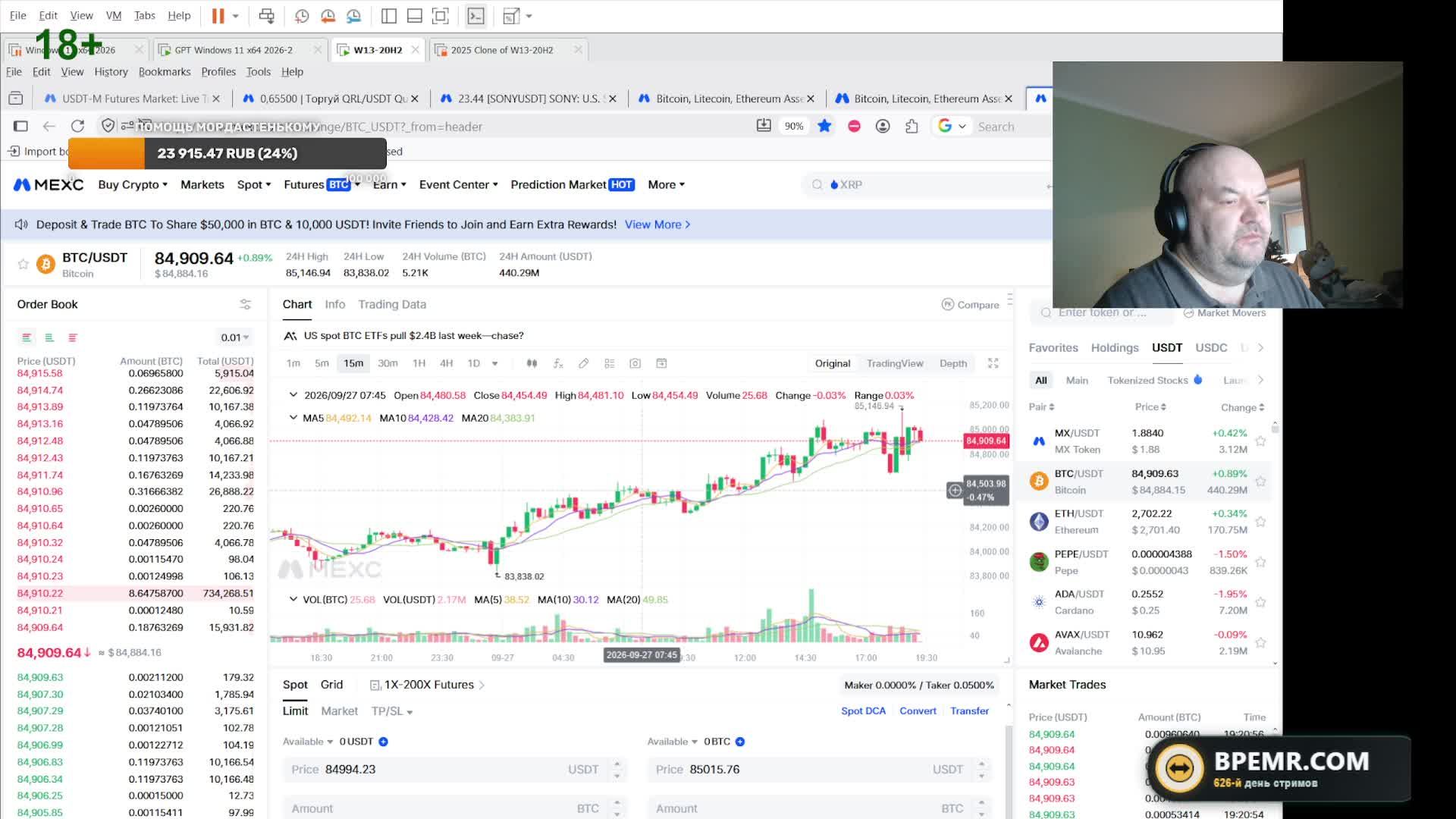Select the 1H chart timeframe
The height and width of the screenshot is (819, 1456).
(419, 363)
